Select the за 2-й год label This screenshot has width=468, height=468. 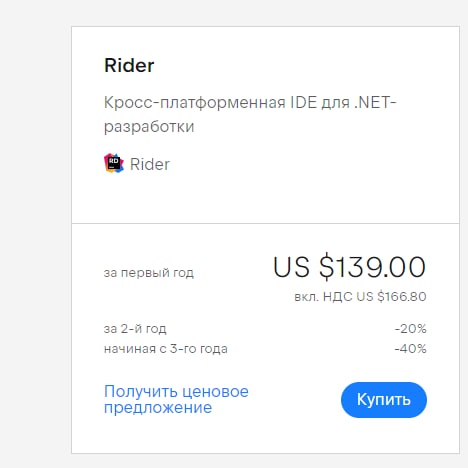(x=135, y=329)
